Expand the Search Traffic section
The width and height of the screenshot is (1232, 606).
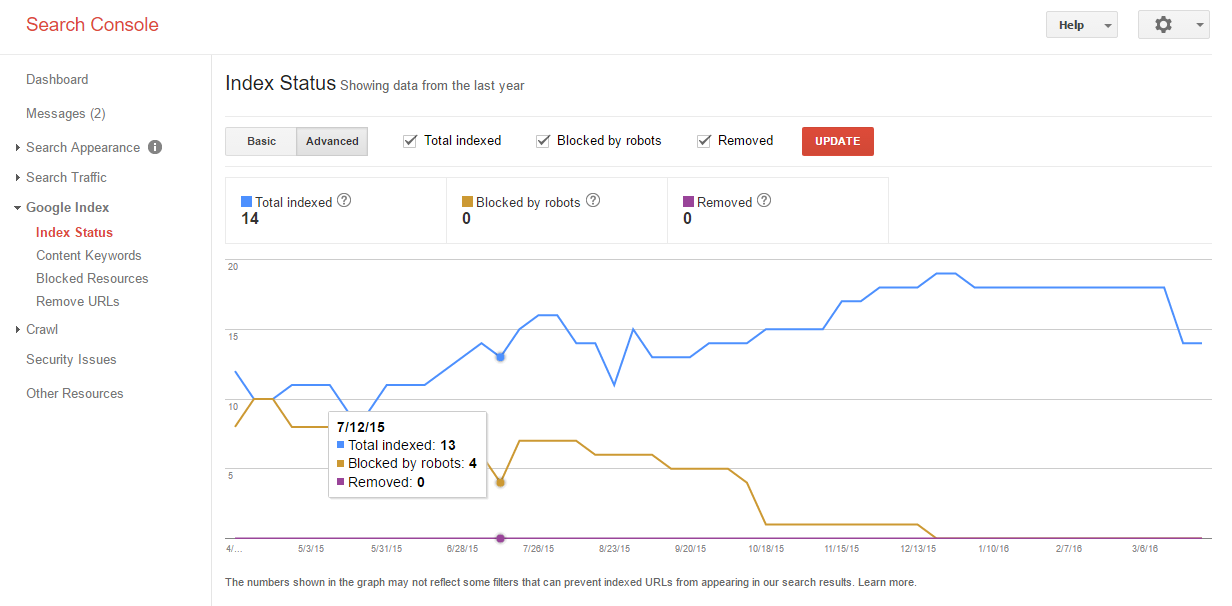click(x=66, y=177)
